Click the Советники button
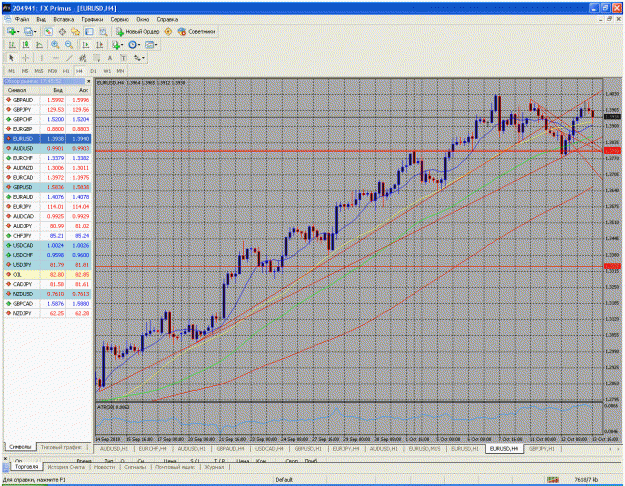Image resolution: width=625 pixels, height=486 pixels. [197, 31]
